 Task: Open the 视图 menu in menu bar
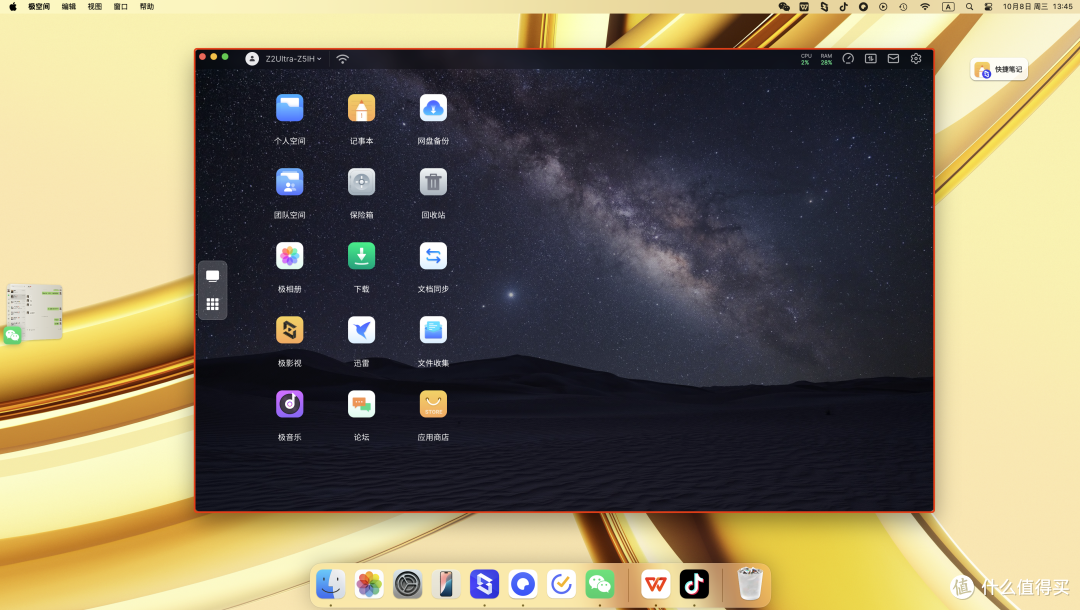[x=95, y=6]
